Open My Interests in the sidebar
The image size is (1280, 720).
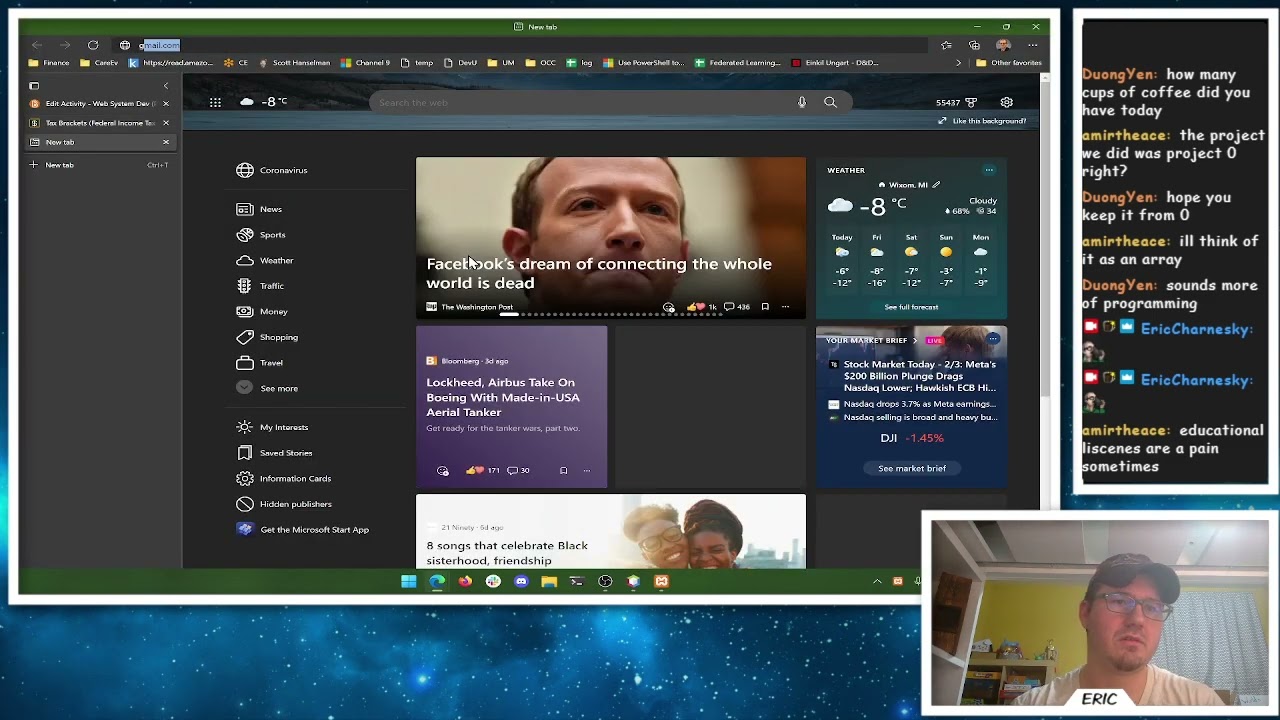tap(272, 427)
